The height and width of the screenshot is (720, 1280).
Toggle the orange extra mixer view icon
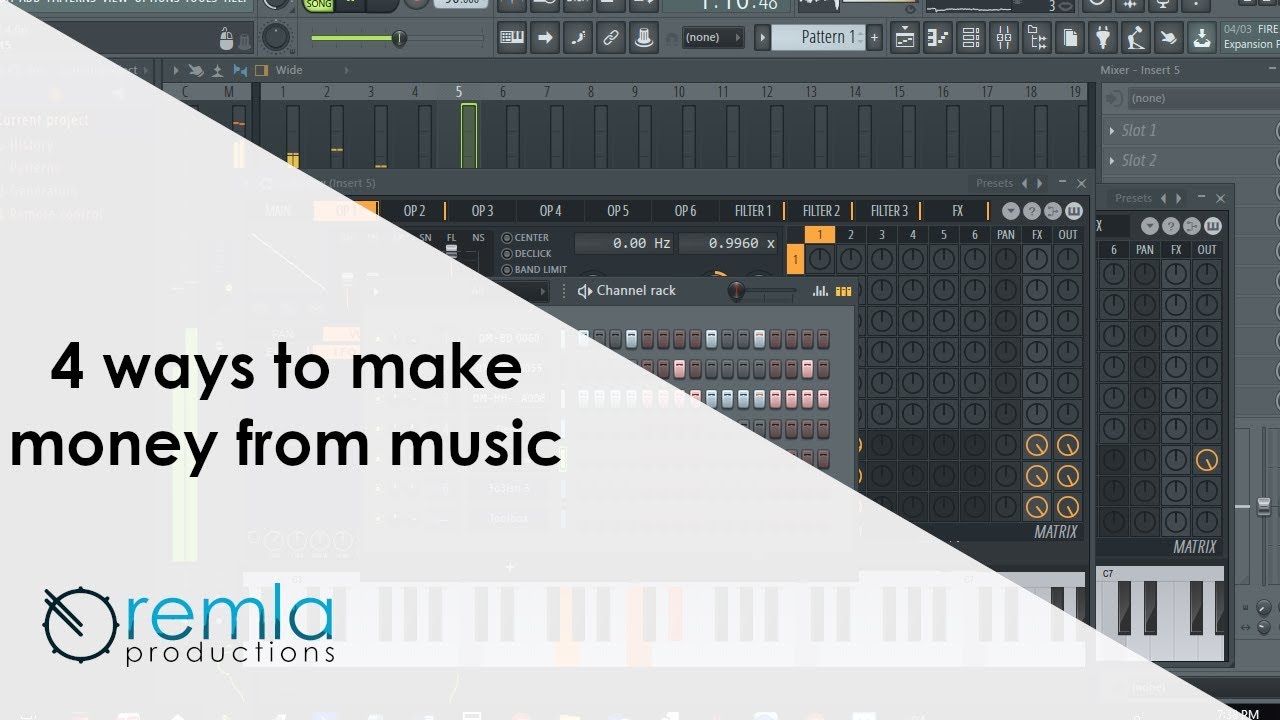261,70
